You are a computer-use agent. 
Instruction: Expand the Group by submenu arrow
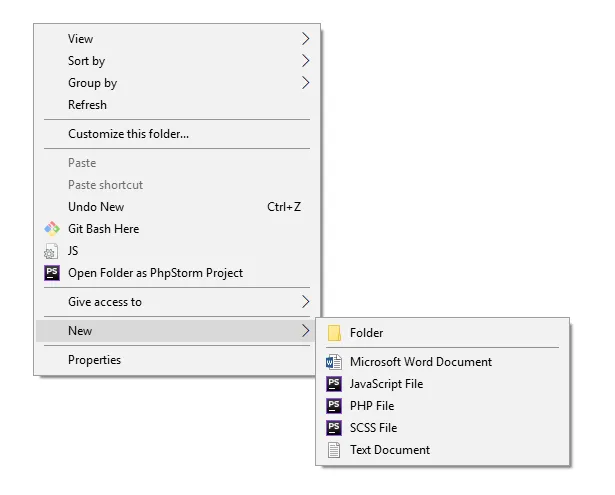click(305, 83)
